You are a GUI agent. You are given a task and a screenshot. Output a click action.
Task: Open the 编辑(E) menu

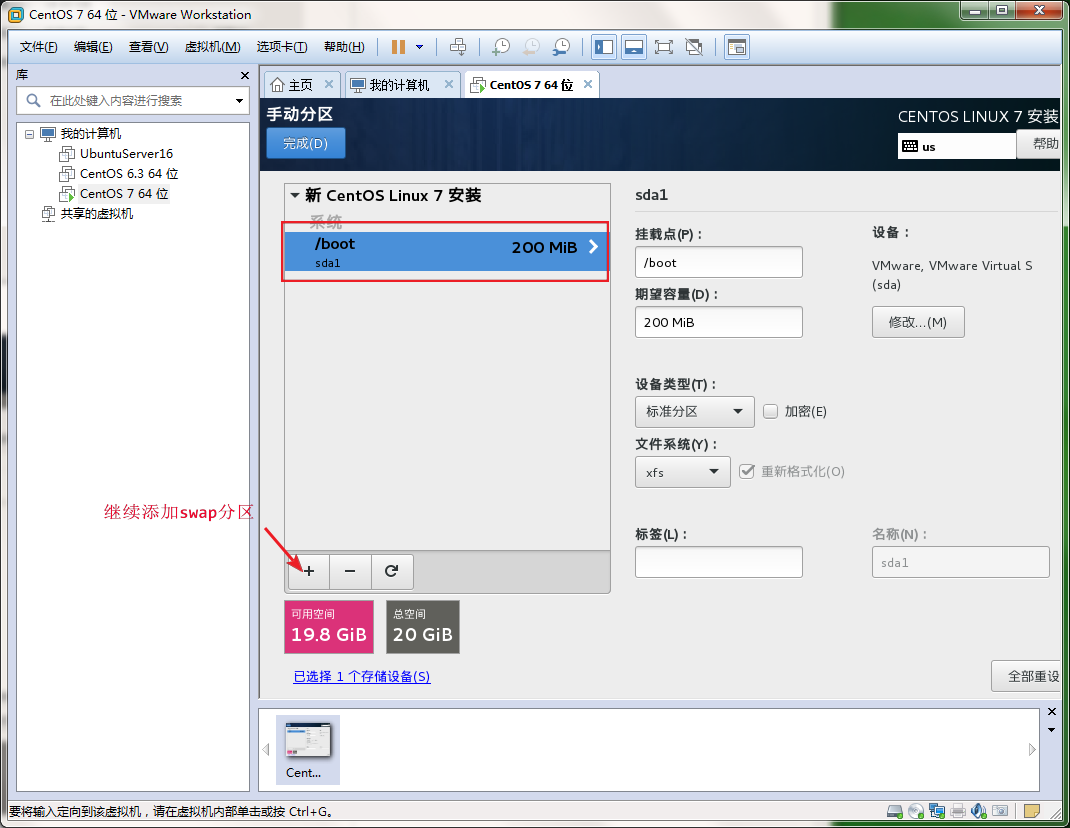[x=93, y=46]
